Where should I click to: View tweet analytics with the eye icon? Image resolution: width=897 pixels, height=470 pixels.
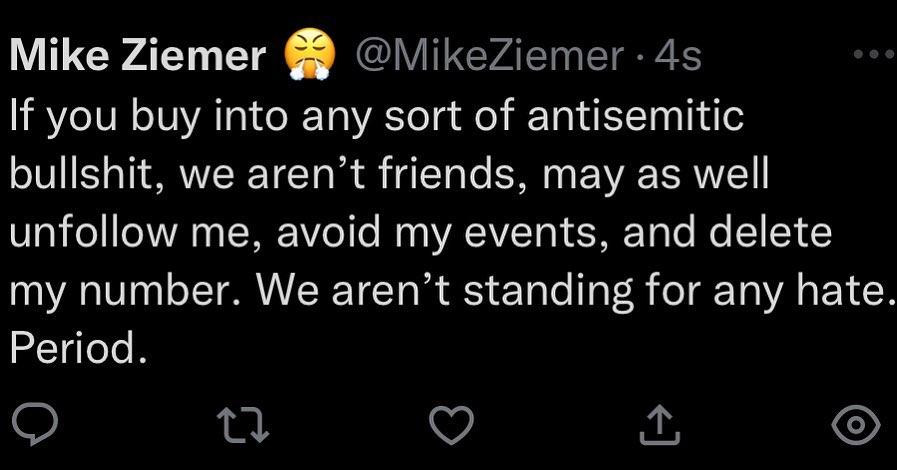click(x=857, y=426)
